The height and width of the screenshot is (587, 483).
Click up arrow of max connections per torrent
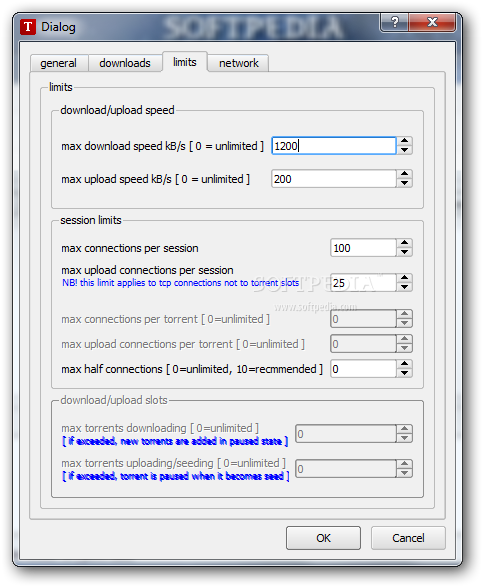[404, 314]
